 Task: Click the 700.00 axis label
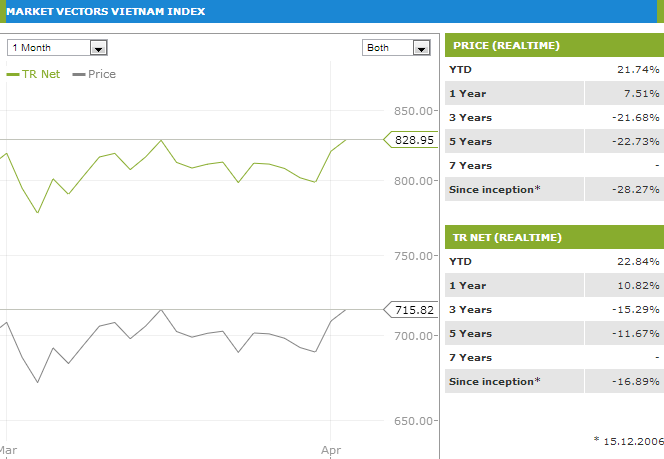click(414, 336)
